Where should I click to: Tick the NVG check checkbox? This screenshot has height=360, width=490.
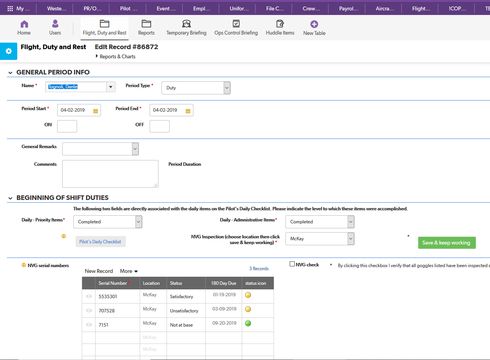click(292, 264)
